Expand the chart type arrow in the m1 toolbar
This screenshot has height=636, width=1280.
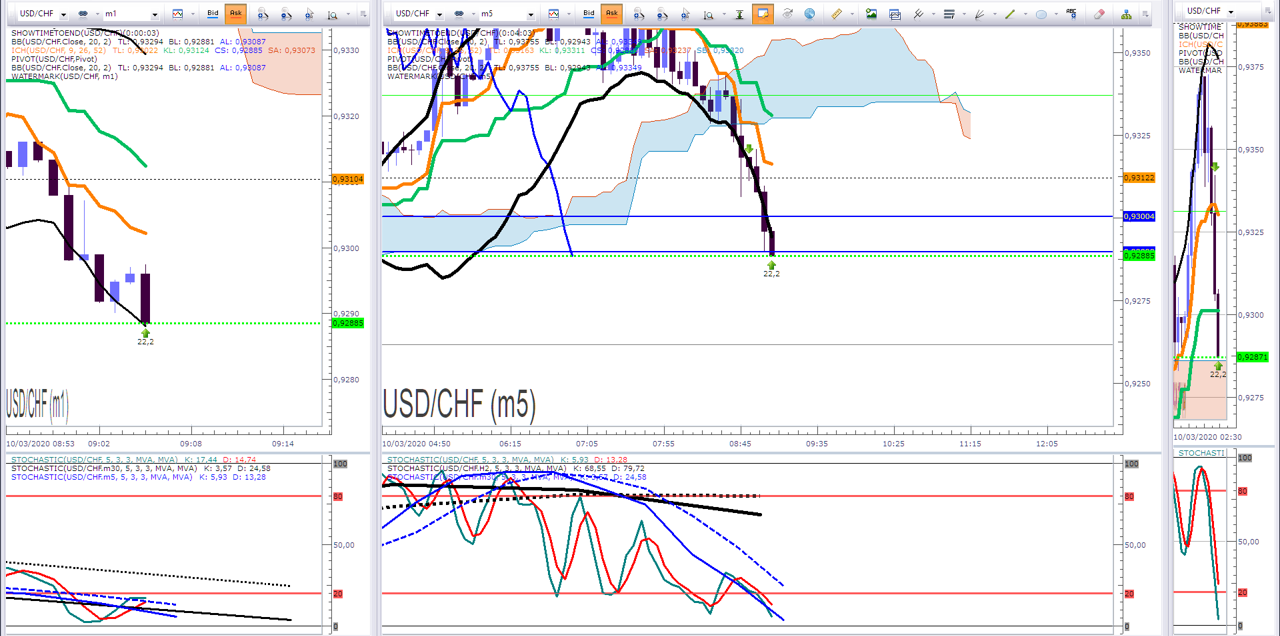193,14
